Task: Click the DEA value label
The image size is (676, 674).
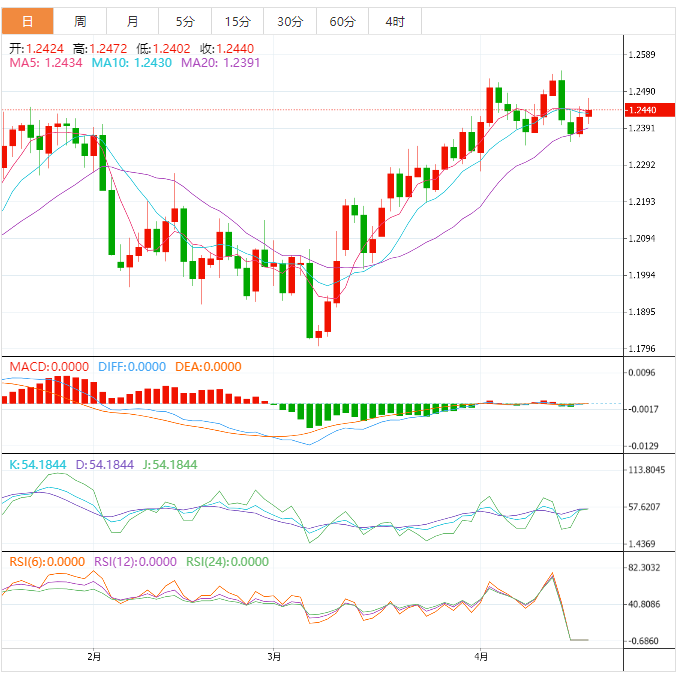Action: 208,367
